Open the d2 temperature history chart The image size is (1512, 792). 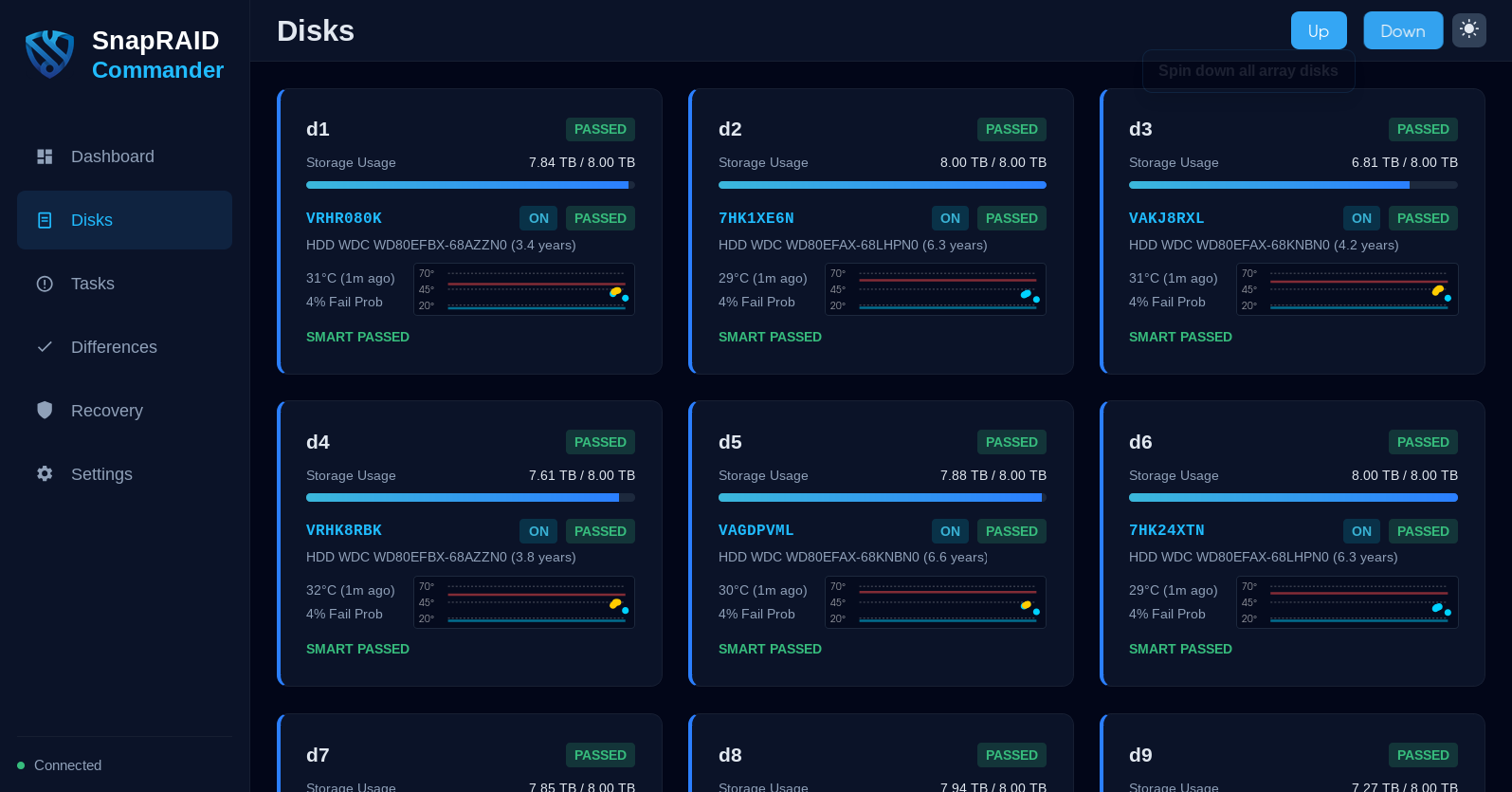[x=936, y=289]
